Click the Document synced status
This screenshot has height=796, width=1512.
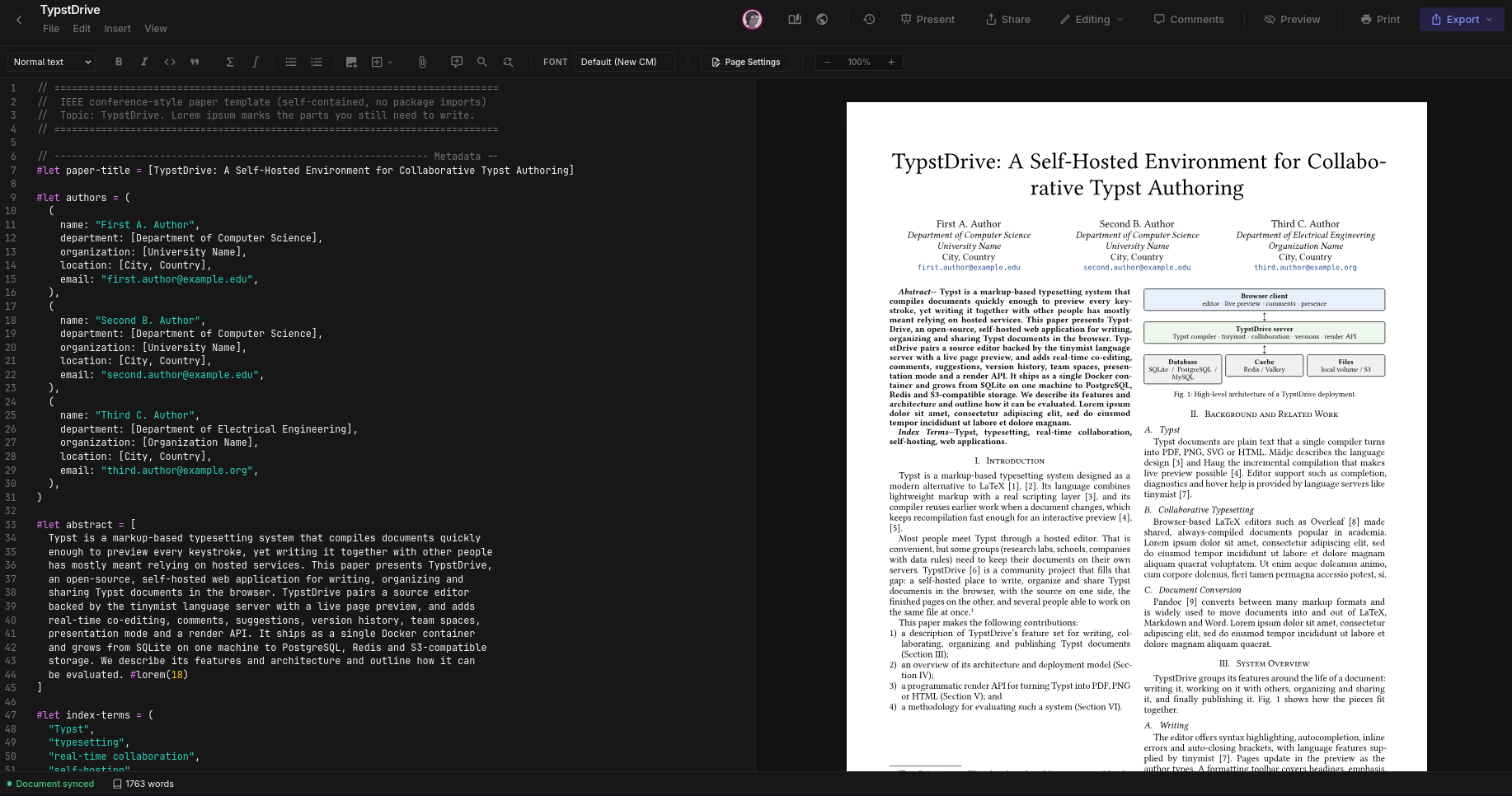[50, 784]
